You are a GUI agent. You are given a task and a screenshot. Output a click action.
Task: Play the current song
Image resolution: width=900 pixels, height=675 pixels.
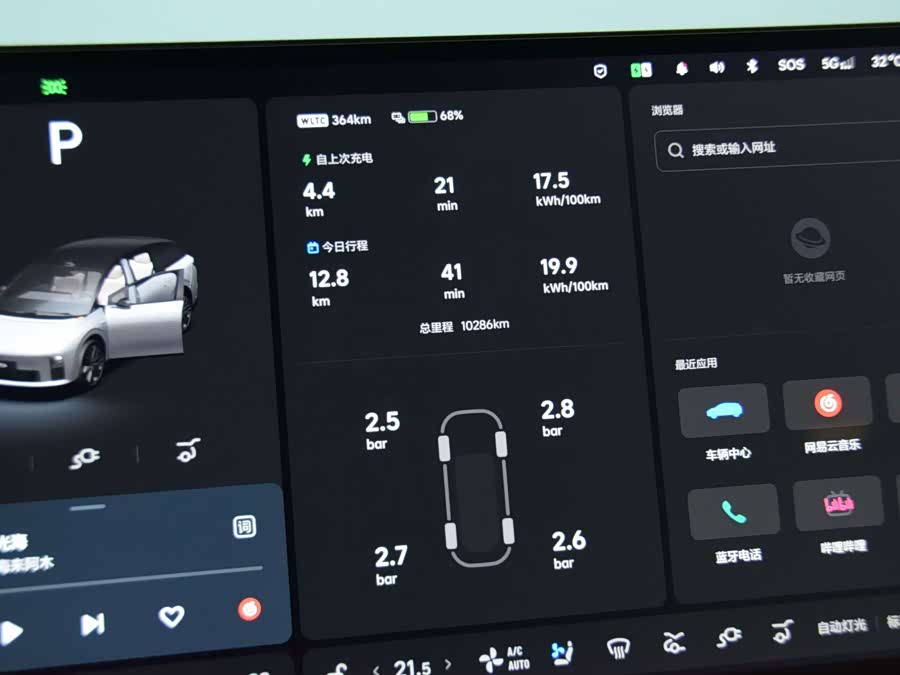(x=11, y=633)
